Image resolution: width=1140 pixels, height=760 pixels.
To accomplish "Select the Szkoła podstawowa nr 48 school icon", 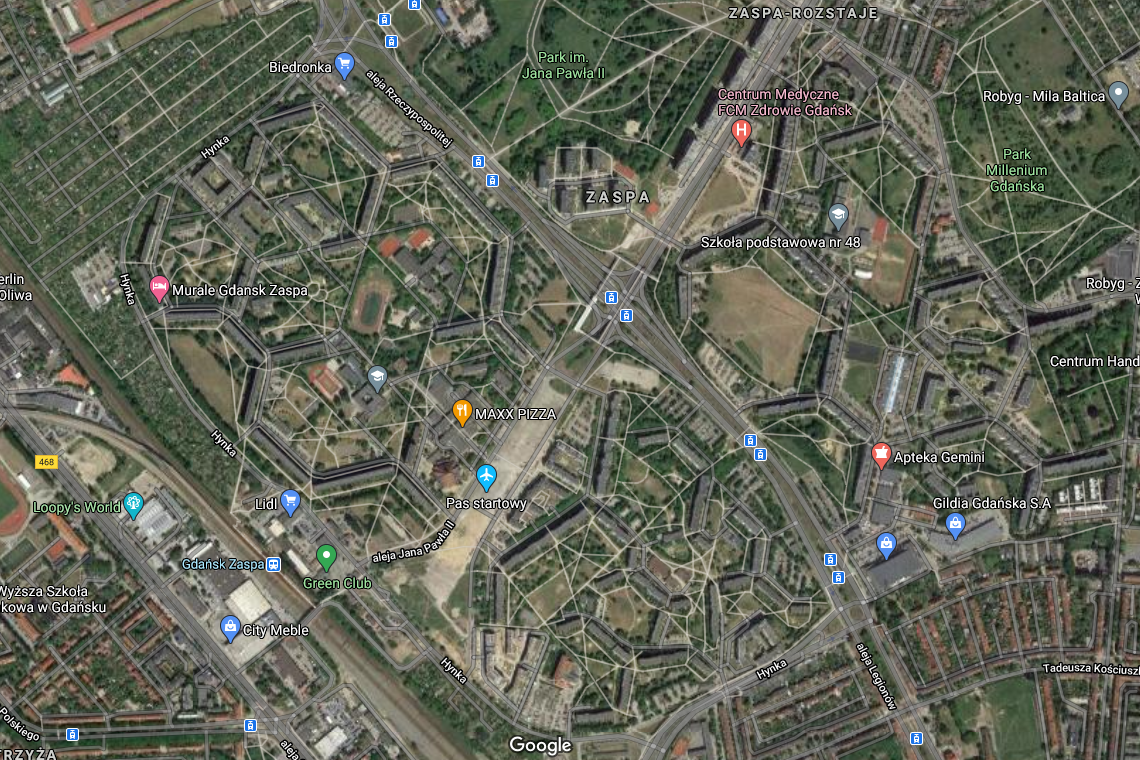I will point(838,216).
